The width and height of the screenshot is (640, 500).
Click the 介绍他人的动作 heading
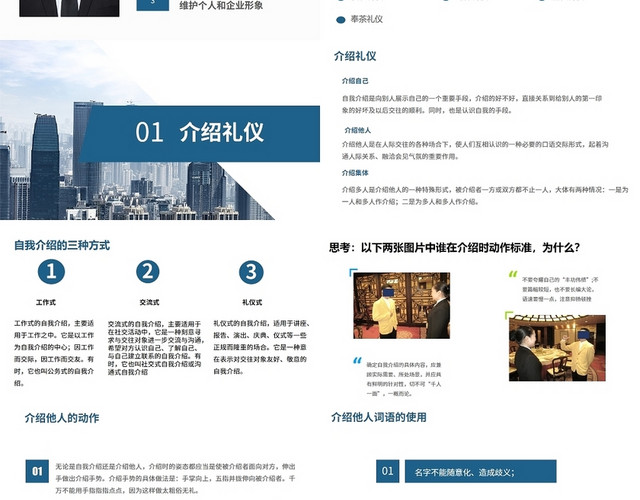point(62,418)
